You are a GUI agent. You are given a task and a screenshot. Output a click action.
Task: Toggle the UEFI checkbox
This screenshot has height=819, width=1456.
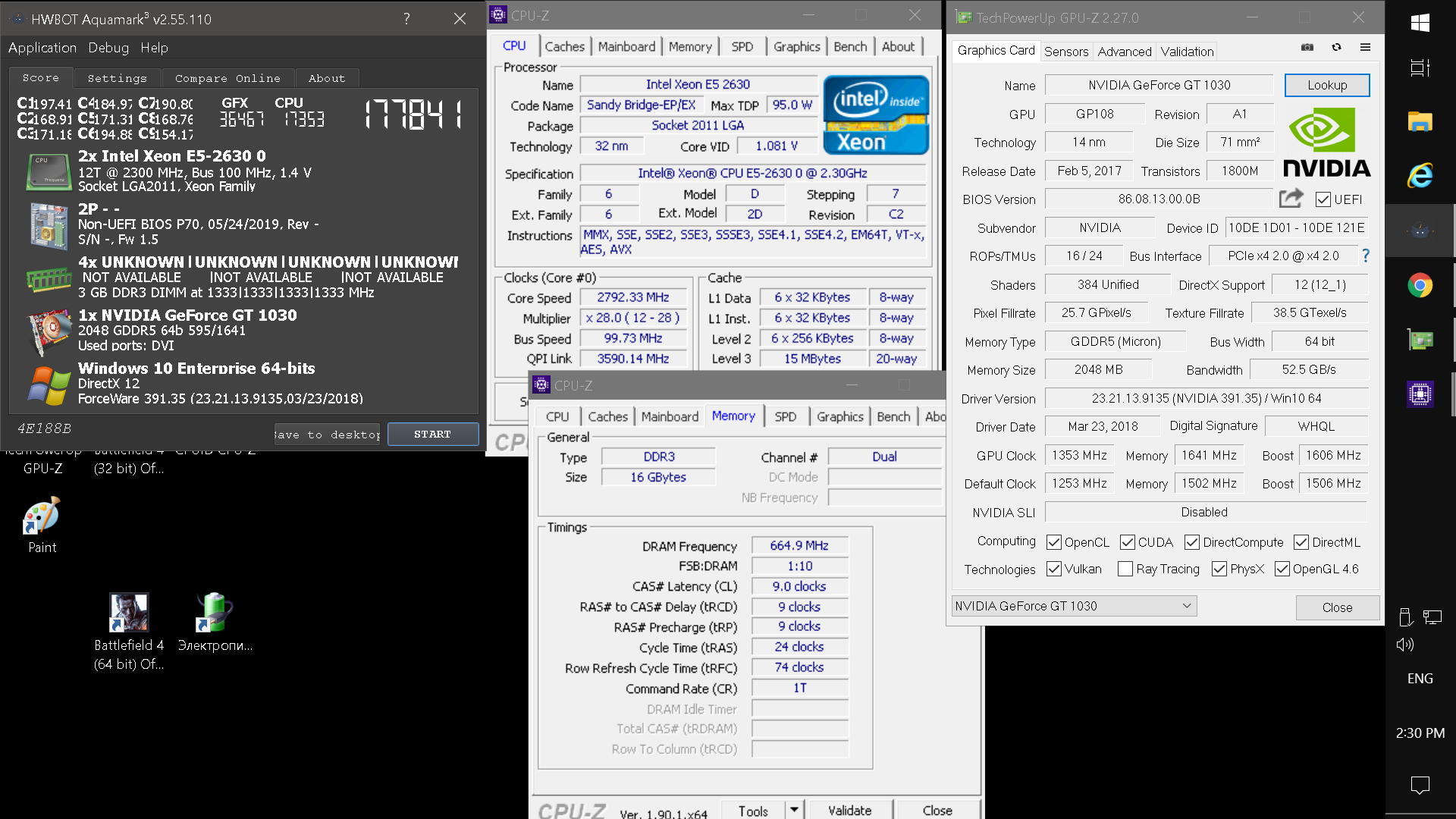tap(1323, 199)
